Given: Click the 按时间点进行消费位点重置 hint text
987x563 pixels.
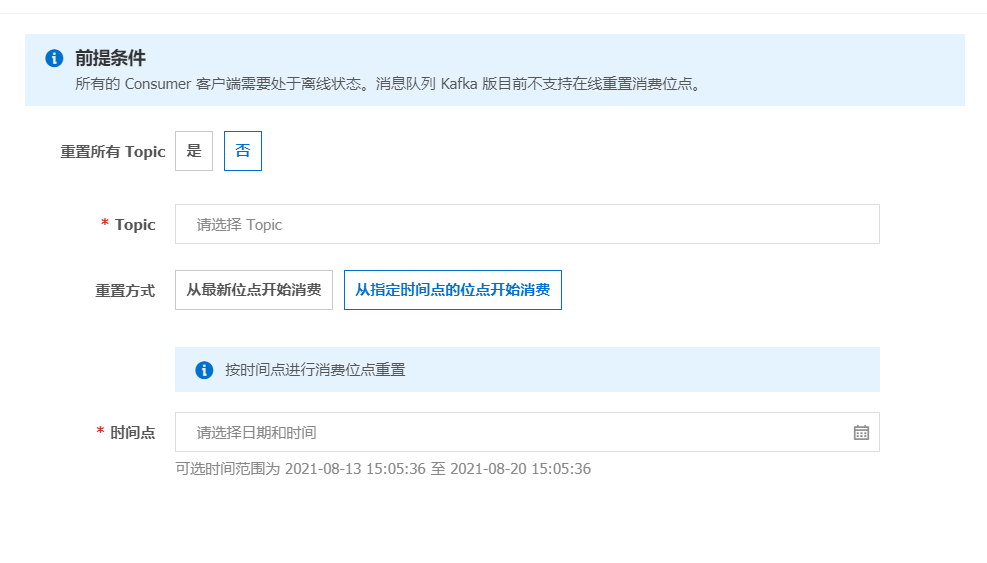Looking at the screenshot, I should pyautogui.click(x=315, y=370).
